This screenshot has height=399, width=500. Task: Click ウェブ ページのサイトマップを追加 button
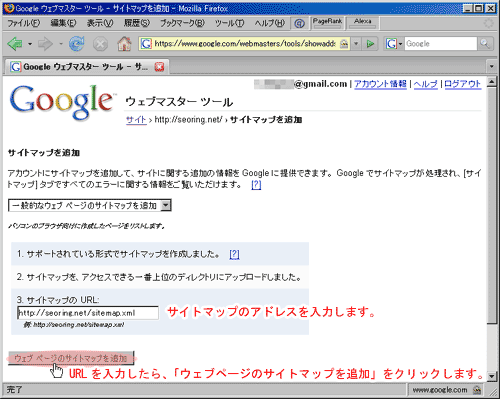71,358
